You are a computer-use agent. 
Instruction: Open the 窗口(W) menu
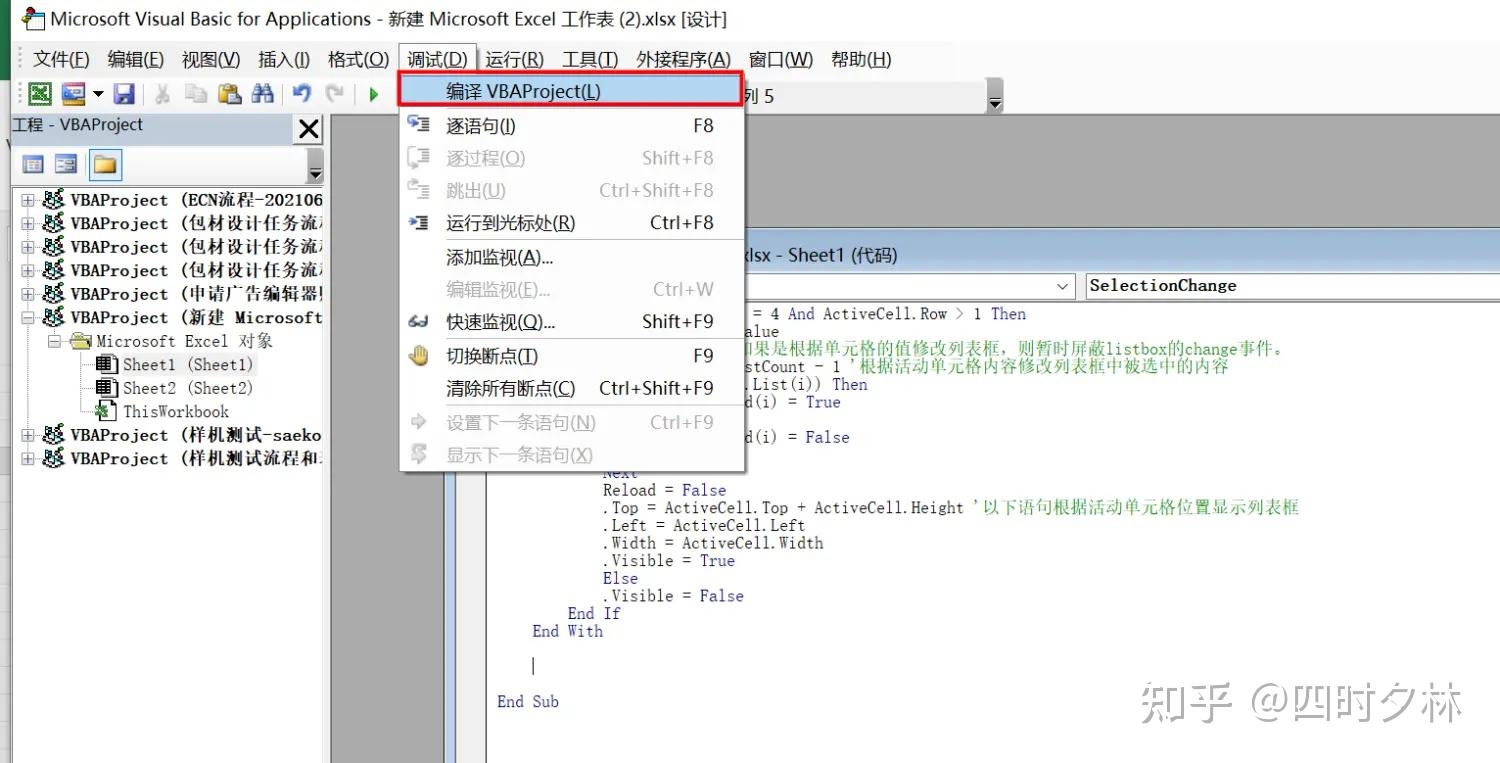pyautogui.click(x=781, y=60)
